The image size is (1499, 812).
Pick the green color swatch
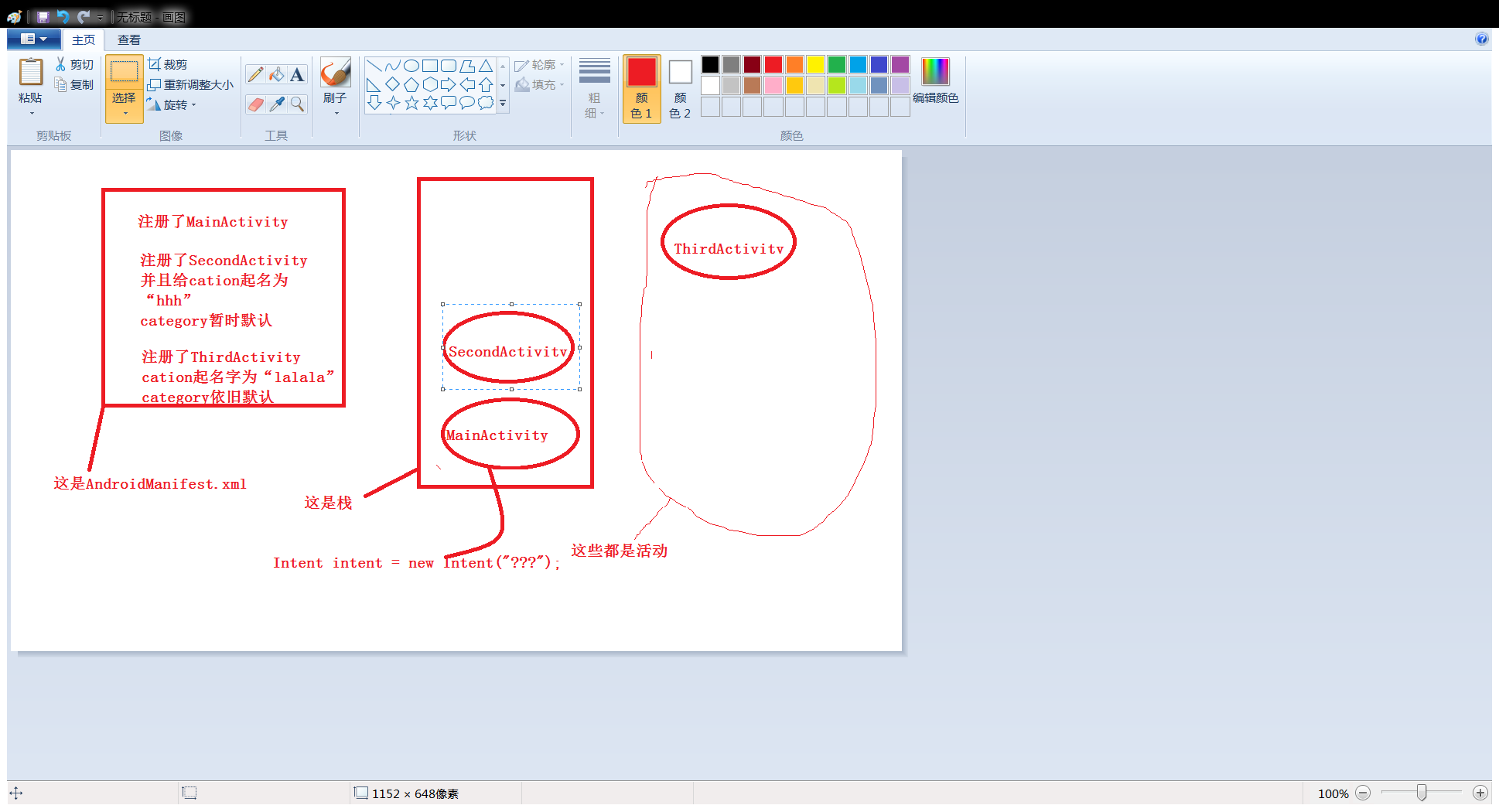(x=837, y=64)
